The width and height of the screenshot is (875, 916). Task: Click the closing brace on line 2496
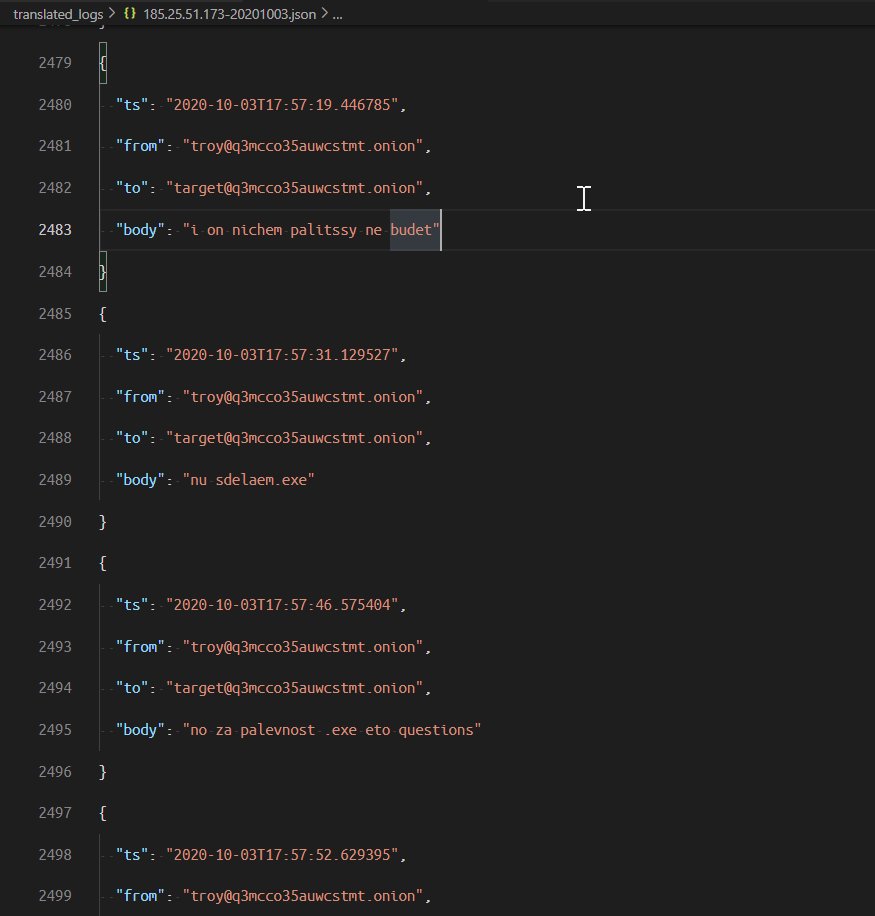pyautogui.click(x=103, y=772)
